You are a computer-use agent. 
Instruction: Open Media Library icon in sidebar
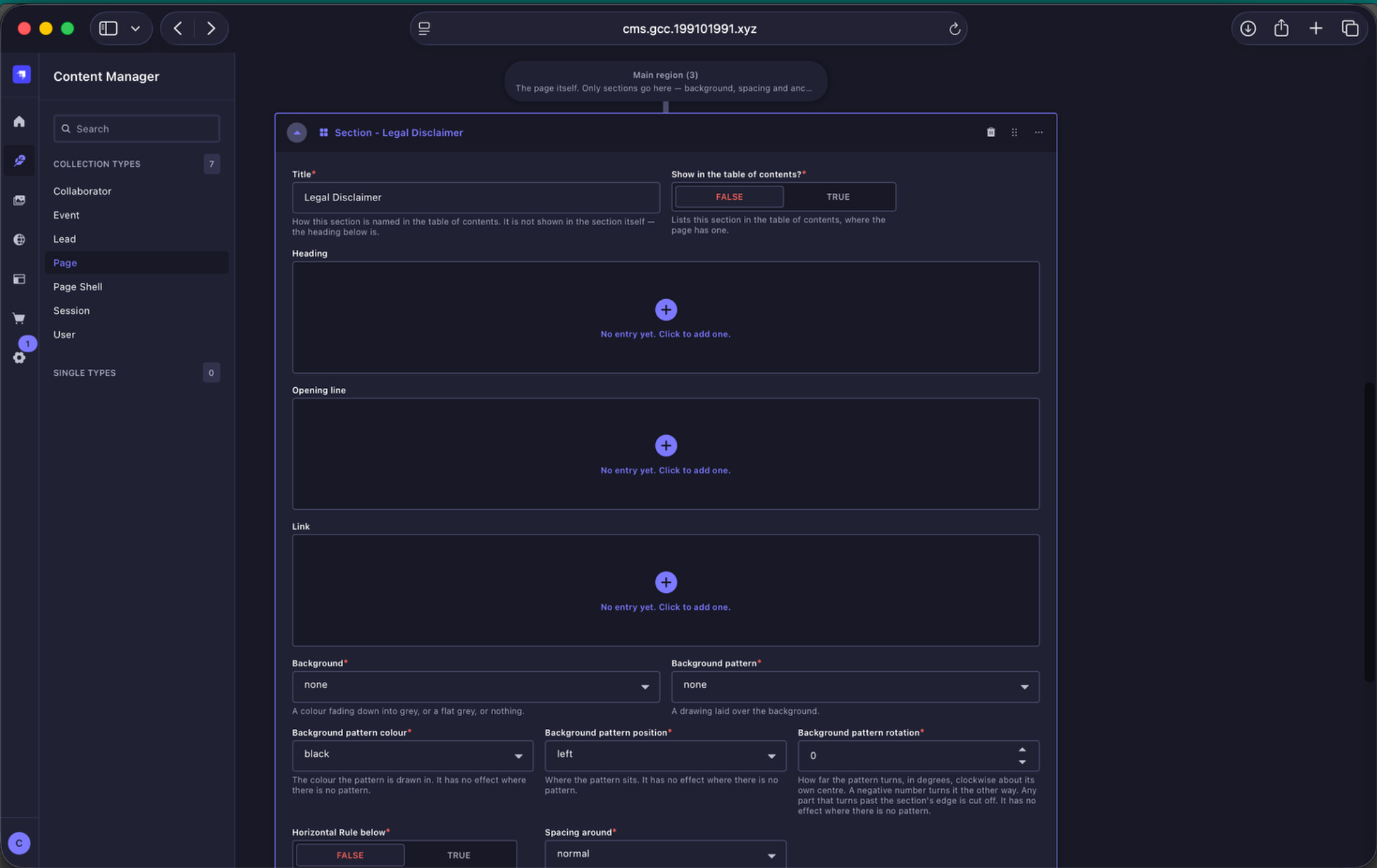click(19, 200)
